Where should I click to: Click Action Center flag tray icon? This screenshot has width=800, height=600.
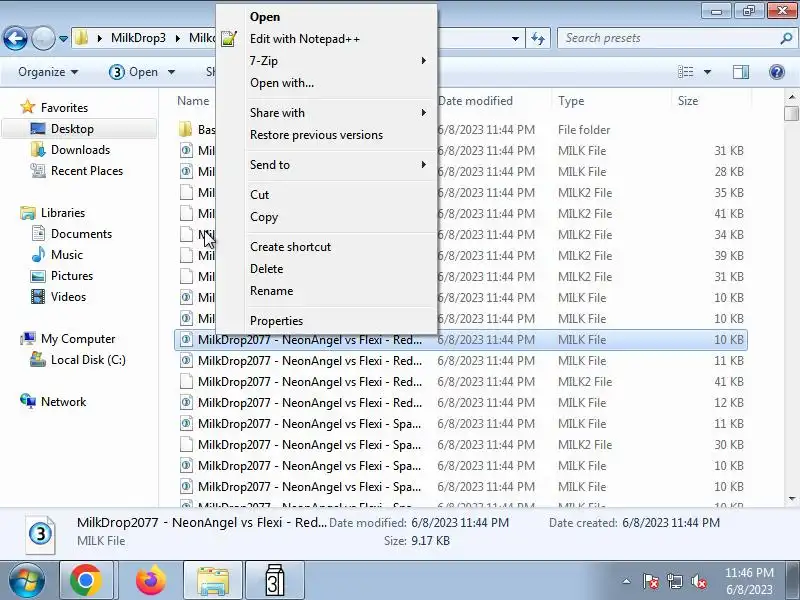pos(650,581)
